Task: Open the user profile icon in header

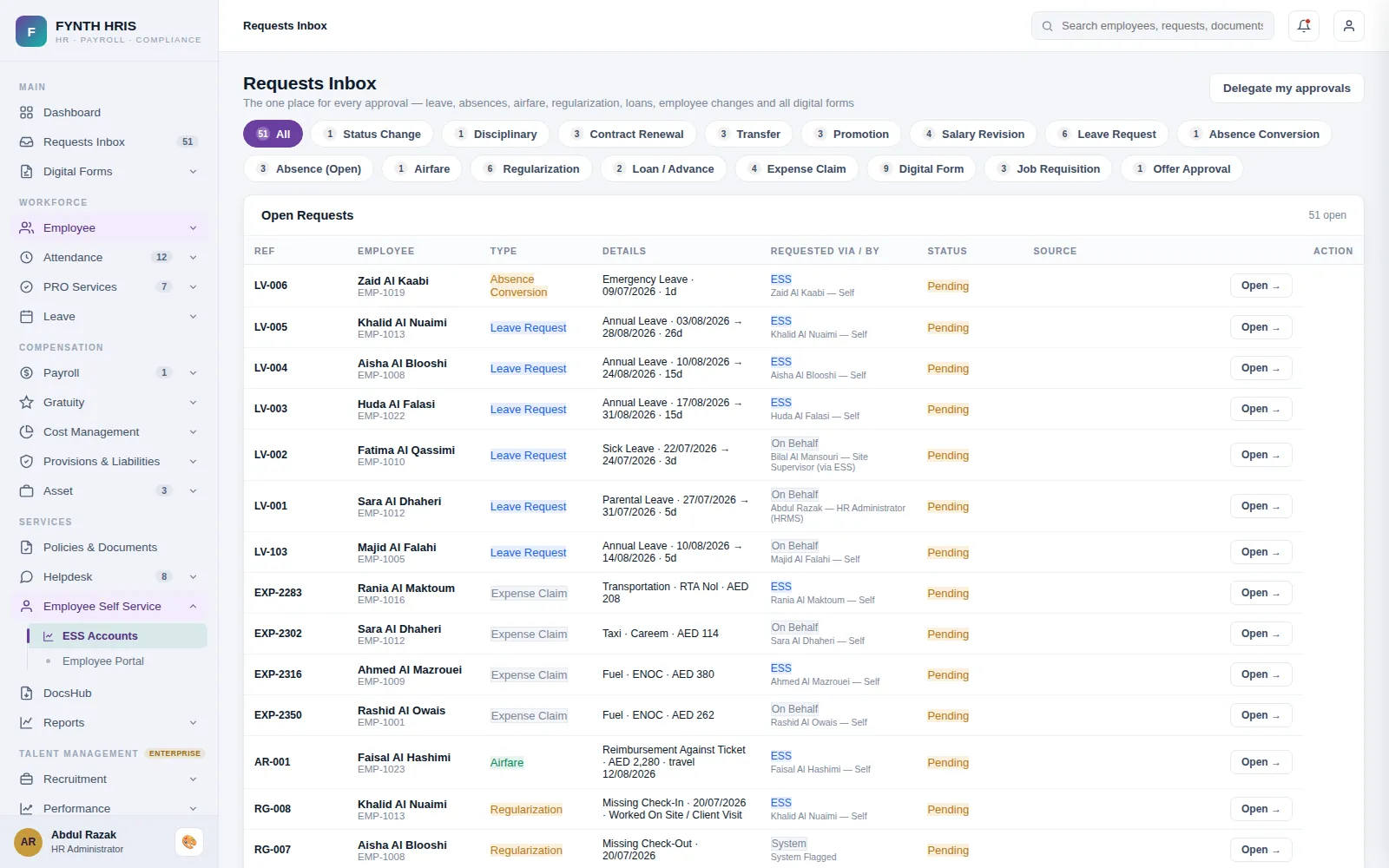Action: pyautogui.click(x=1349, y=26)
